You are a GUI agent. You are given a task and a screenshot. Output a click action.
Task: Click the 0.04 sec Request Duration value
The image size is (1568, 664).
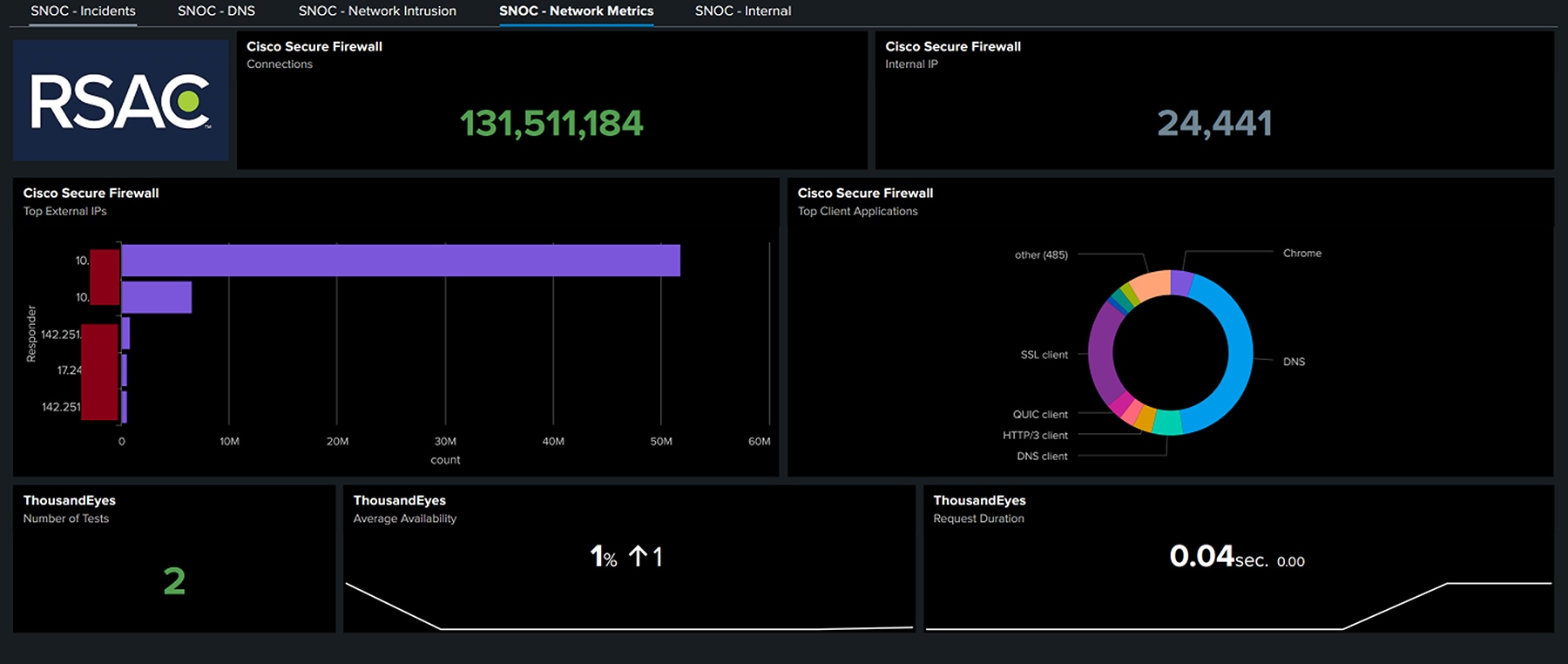pyautogui.click(x=1219, y=557)
